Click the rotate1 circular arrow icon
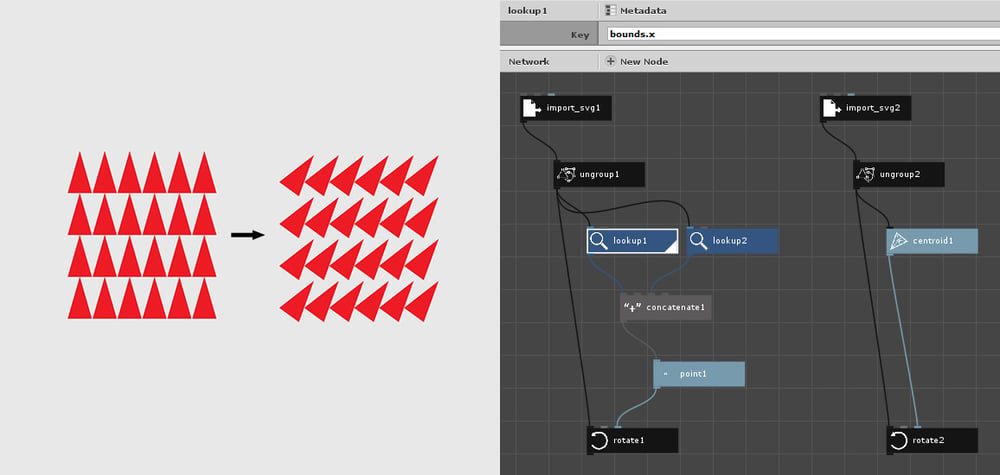1000x475 pixels. click(599, 441)
